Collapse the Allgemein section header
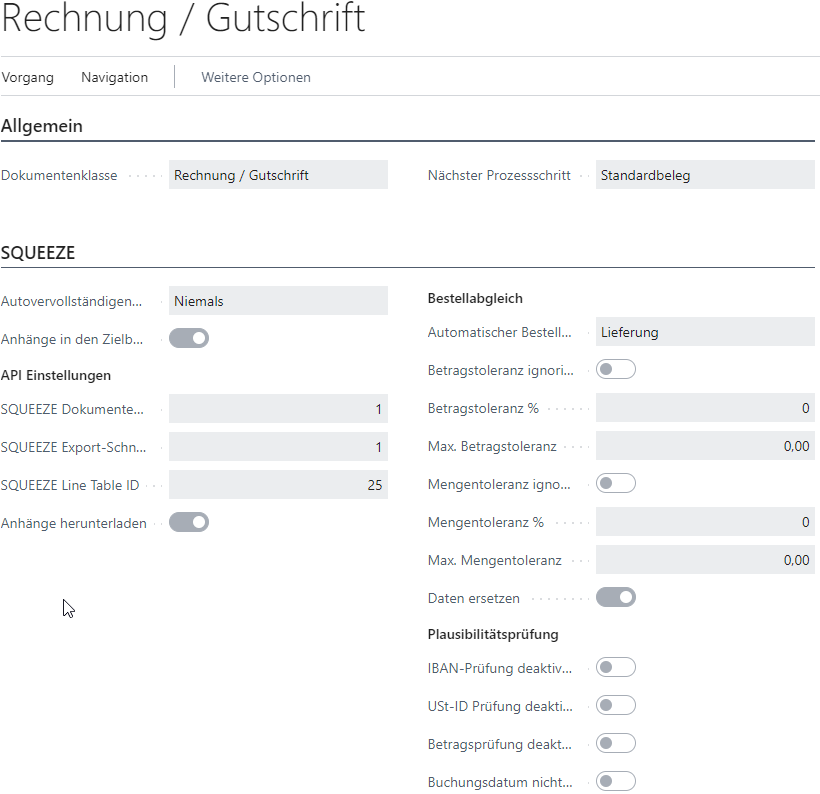This screenshot has height=794, width=820. (42, 126)
